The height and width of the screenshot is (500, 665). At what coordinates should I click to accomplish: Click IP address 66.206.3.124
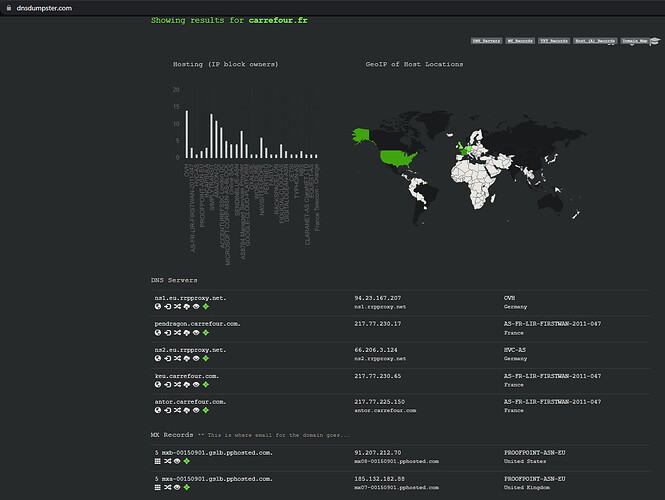(x=376, y=350)
